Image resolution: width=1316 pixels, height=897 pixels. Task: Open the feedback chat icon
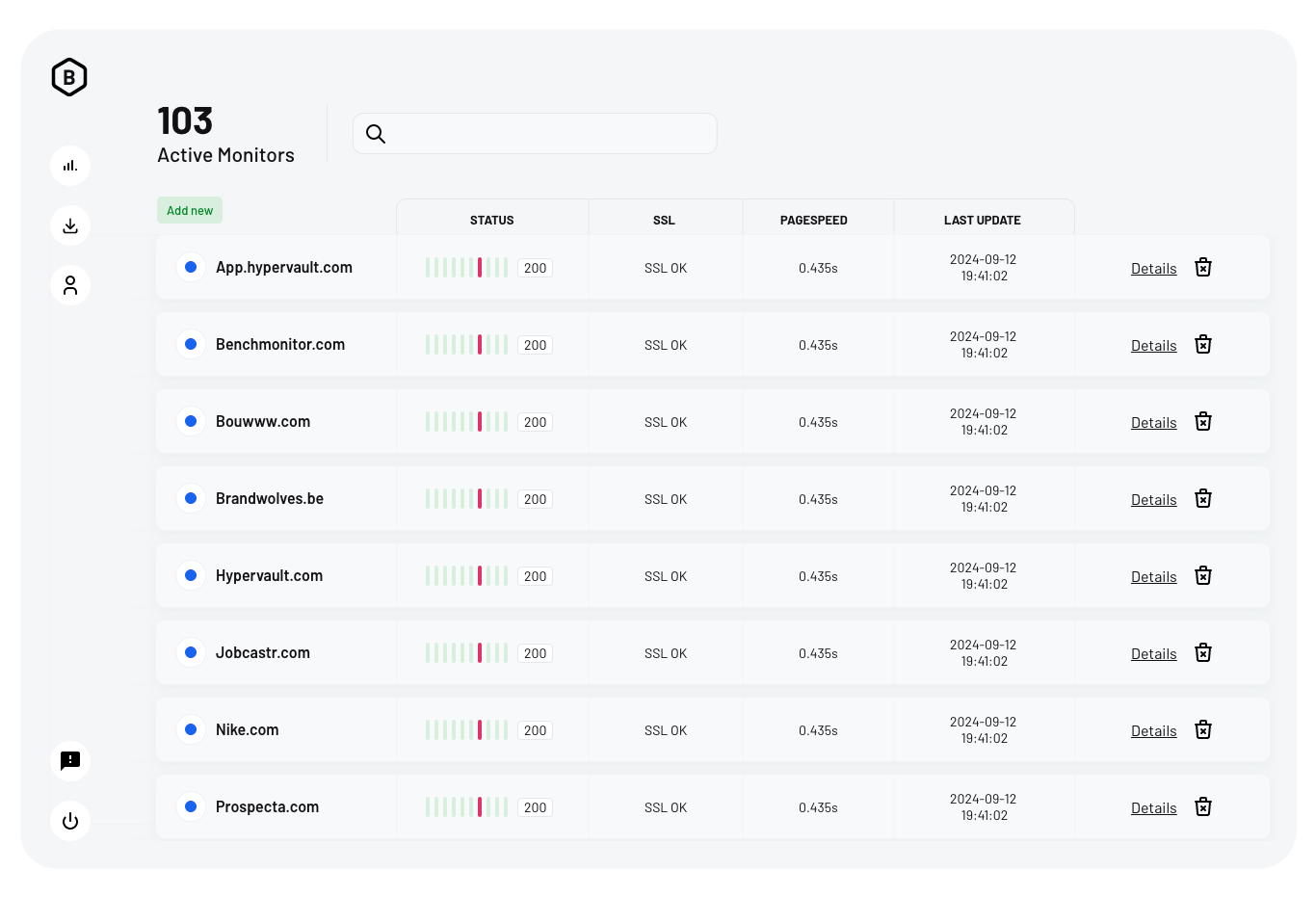click(x=69, y=761)
